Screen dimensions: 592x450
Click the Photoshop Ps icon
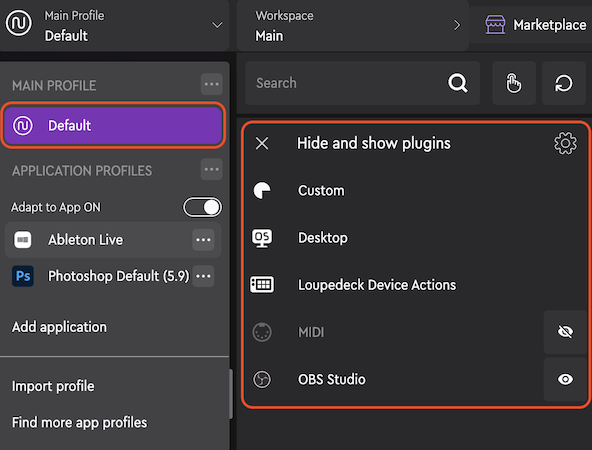point(23,276)
